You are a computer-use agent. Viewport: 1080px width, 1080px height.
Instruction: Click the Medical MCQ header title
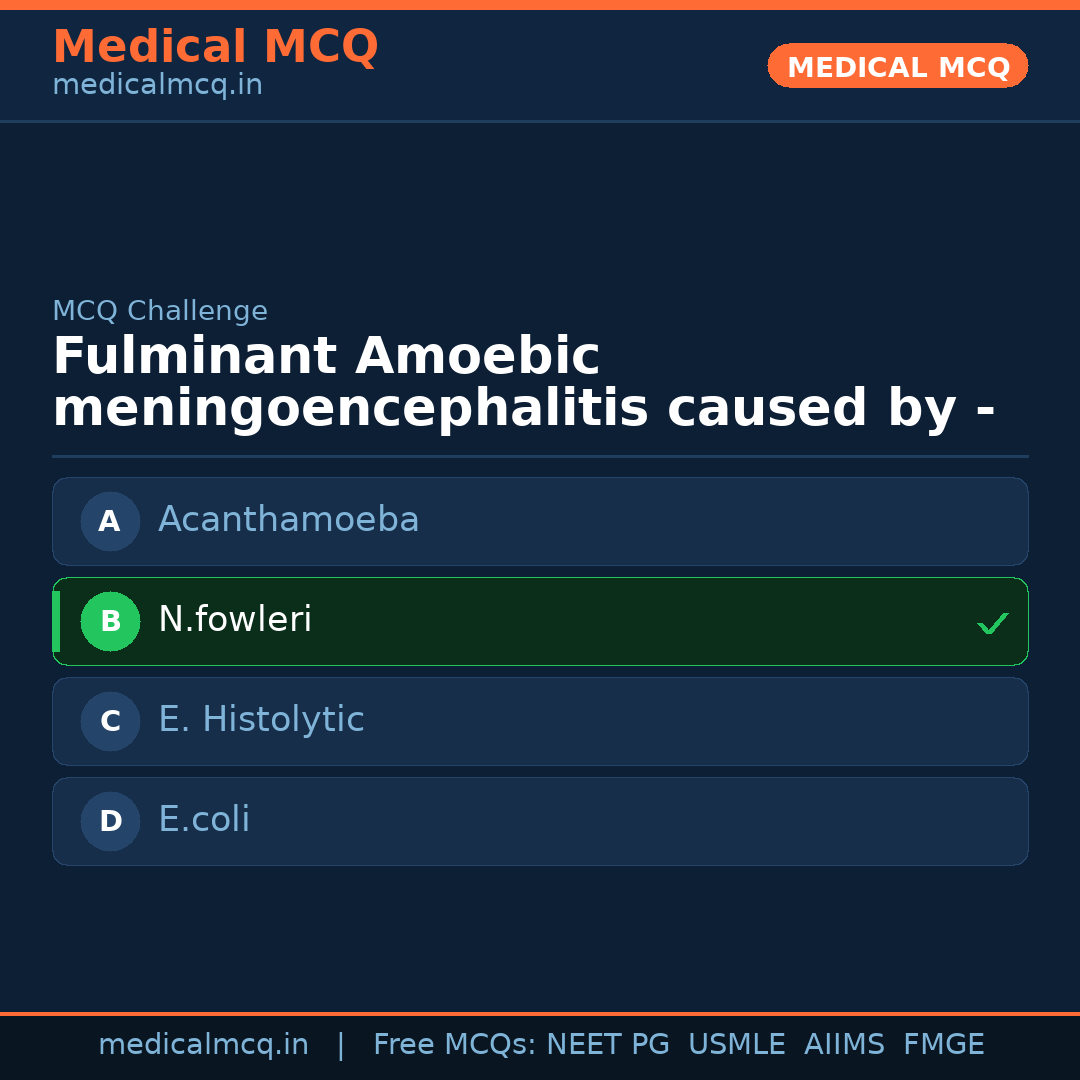tap(215, 47)
